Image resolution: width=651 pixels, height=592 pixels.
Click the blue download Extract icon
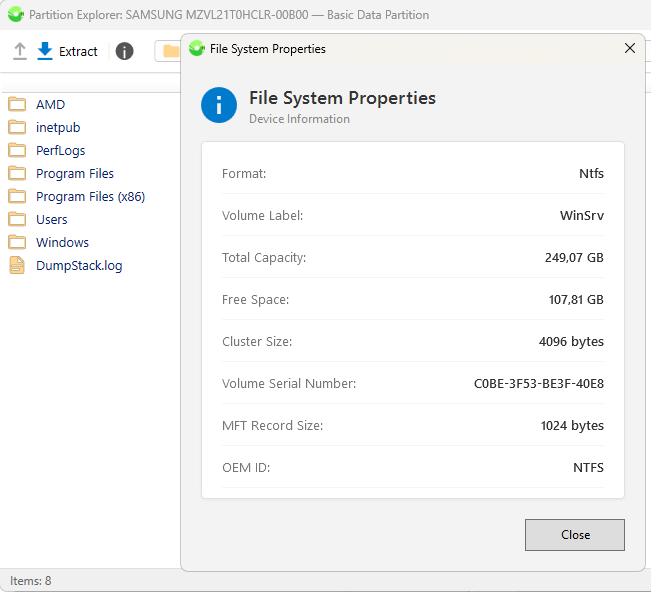pyautogui.click(x=45, y=51)
